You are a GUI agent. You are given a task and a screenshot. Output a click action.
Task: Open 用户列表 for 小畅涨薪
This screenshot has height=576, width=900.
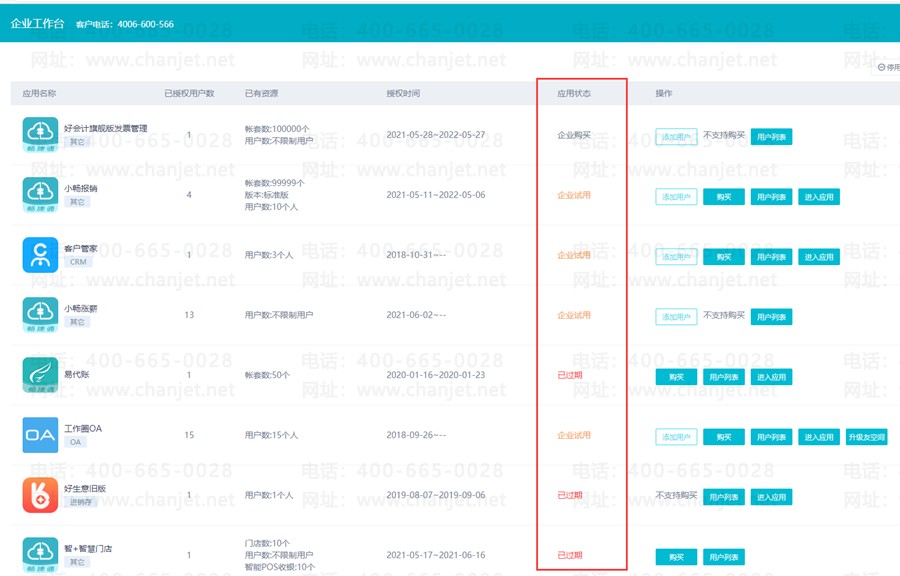(x=771, y=317)
